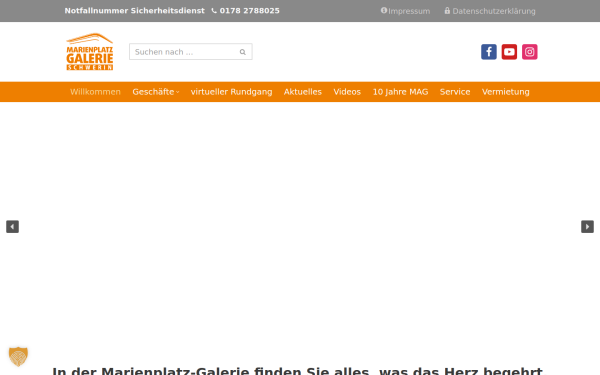Click the search magnifier icon
The image size is (600, 375).
click(x=243, y=52)
